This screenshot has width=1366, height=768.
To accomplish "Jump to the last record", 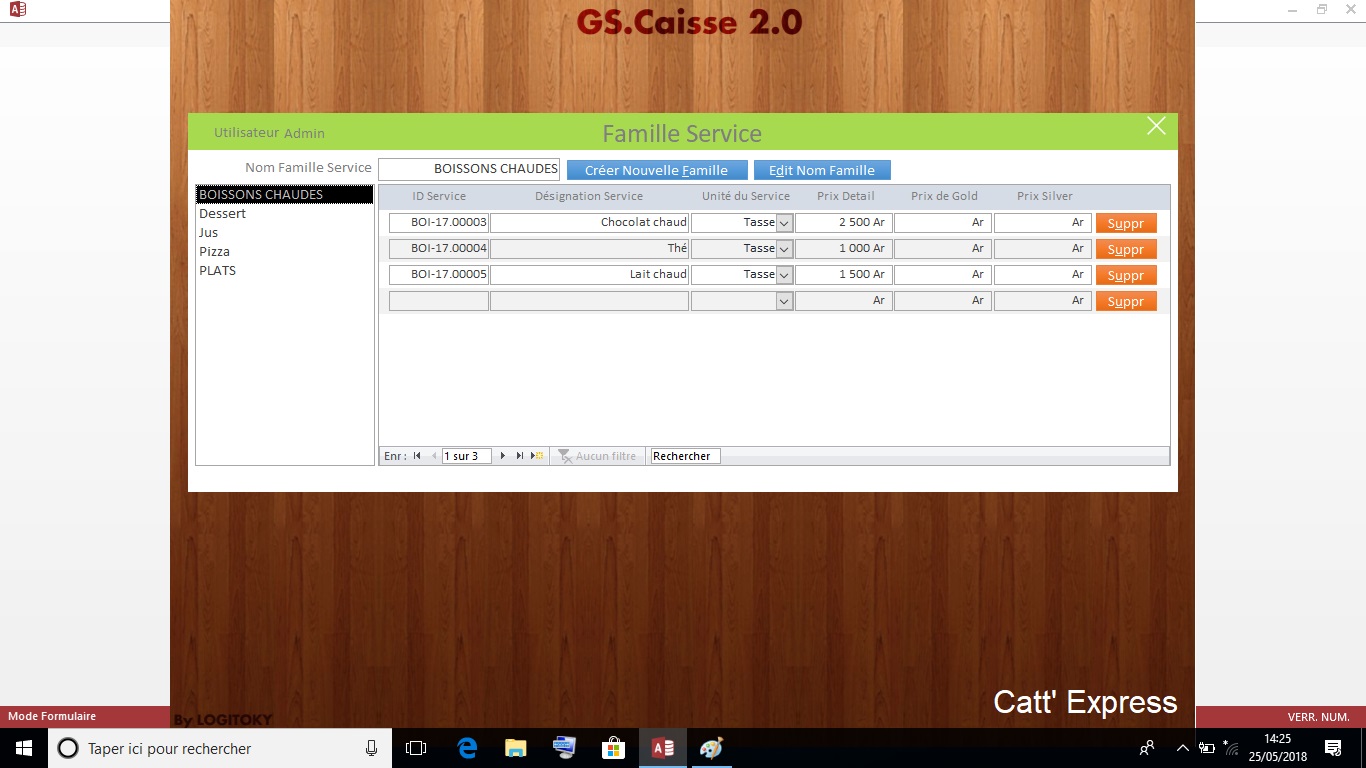I will 520,456.
